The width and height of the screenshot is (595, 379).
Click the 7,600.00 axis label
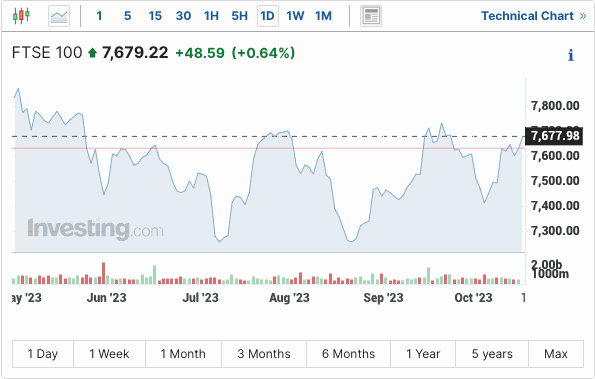[555, 156]
